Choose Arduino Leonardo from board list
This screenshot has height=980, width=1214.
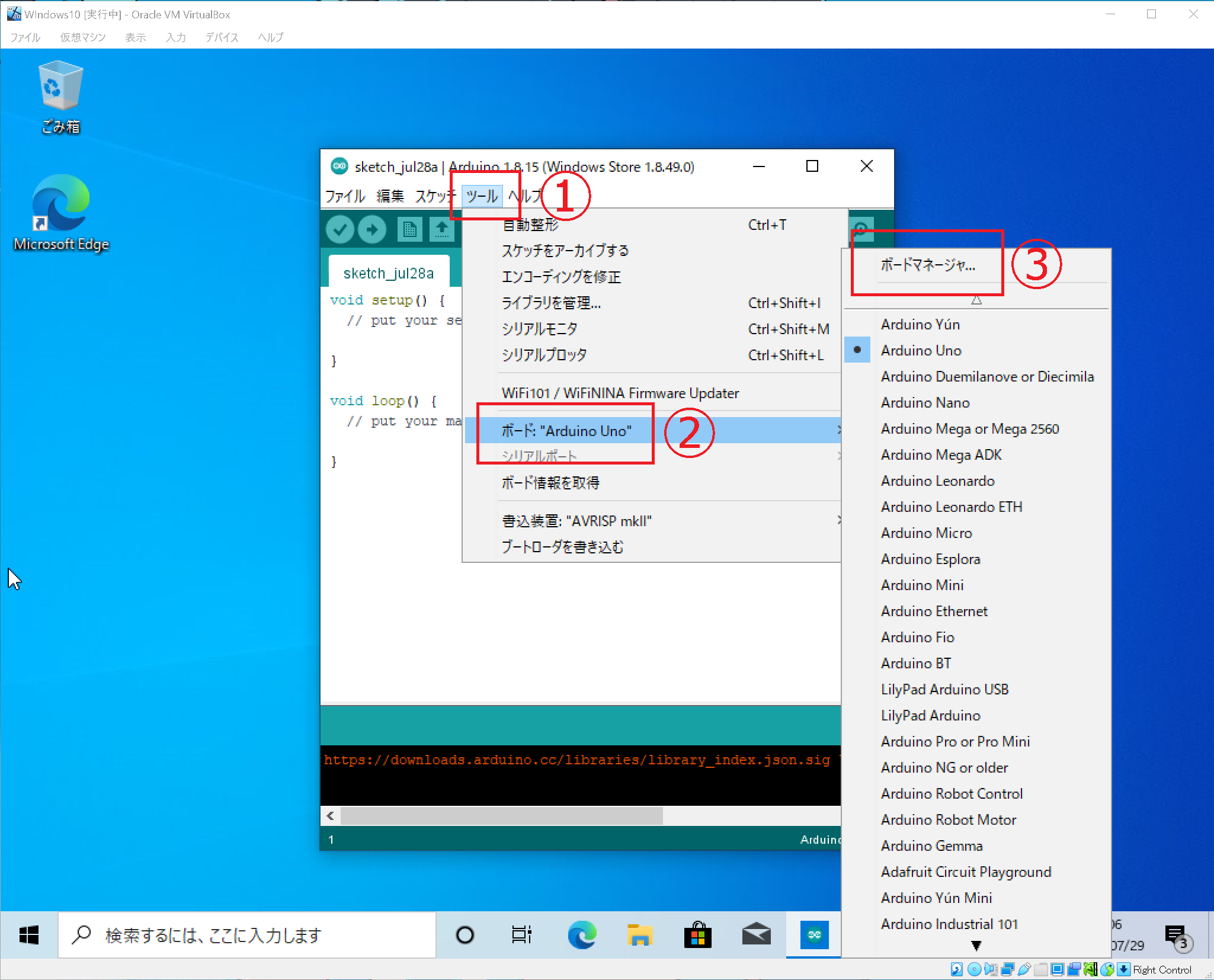pos(937,481)
